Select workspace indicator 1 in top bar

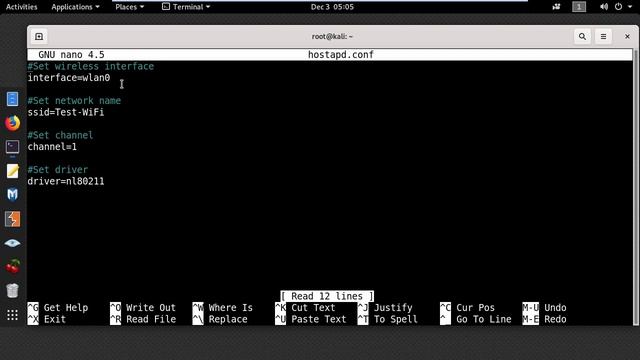tap(579, 7)
